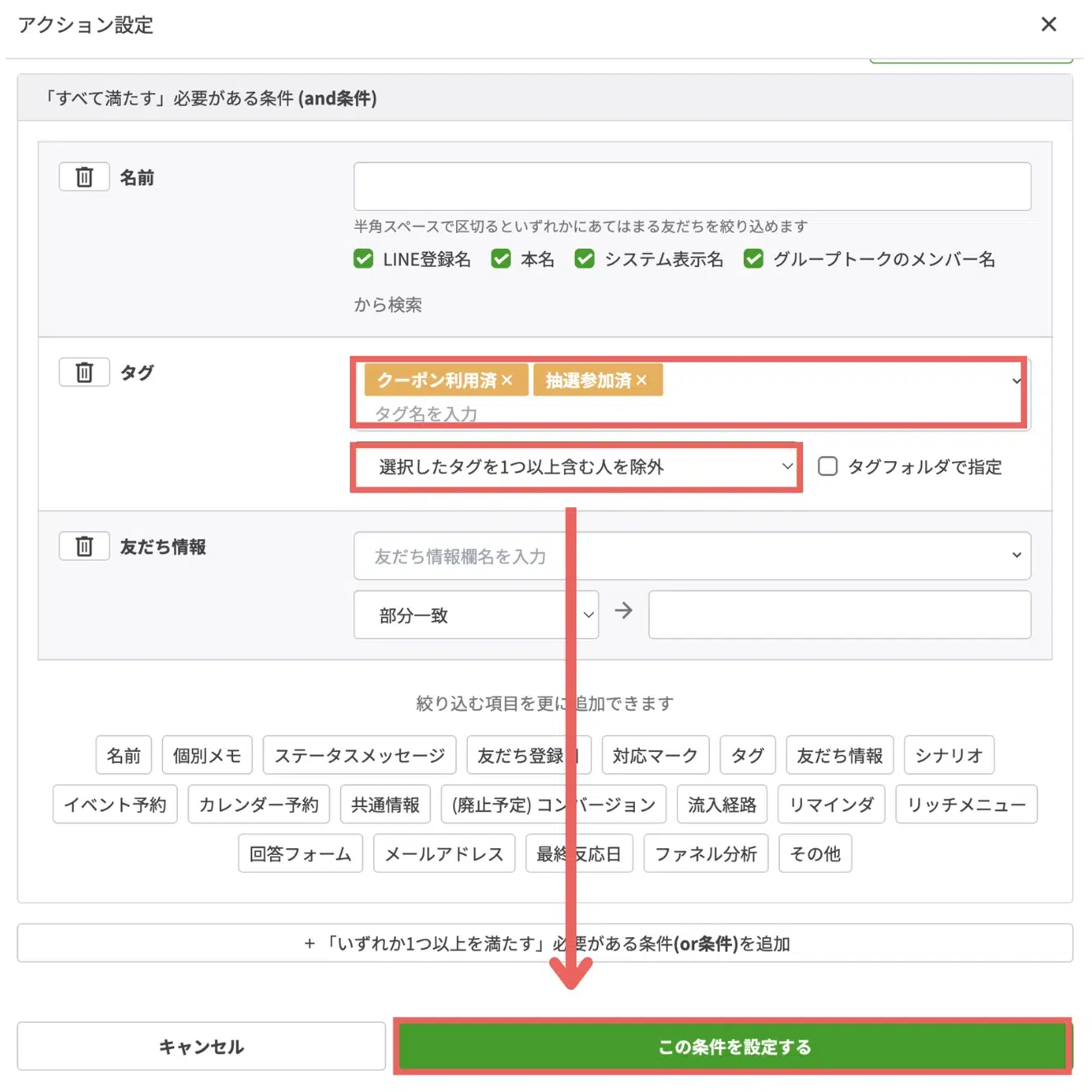1092x1092 pixels.
Task: Click the キャンセル button
Action: 201,1047
